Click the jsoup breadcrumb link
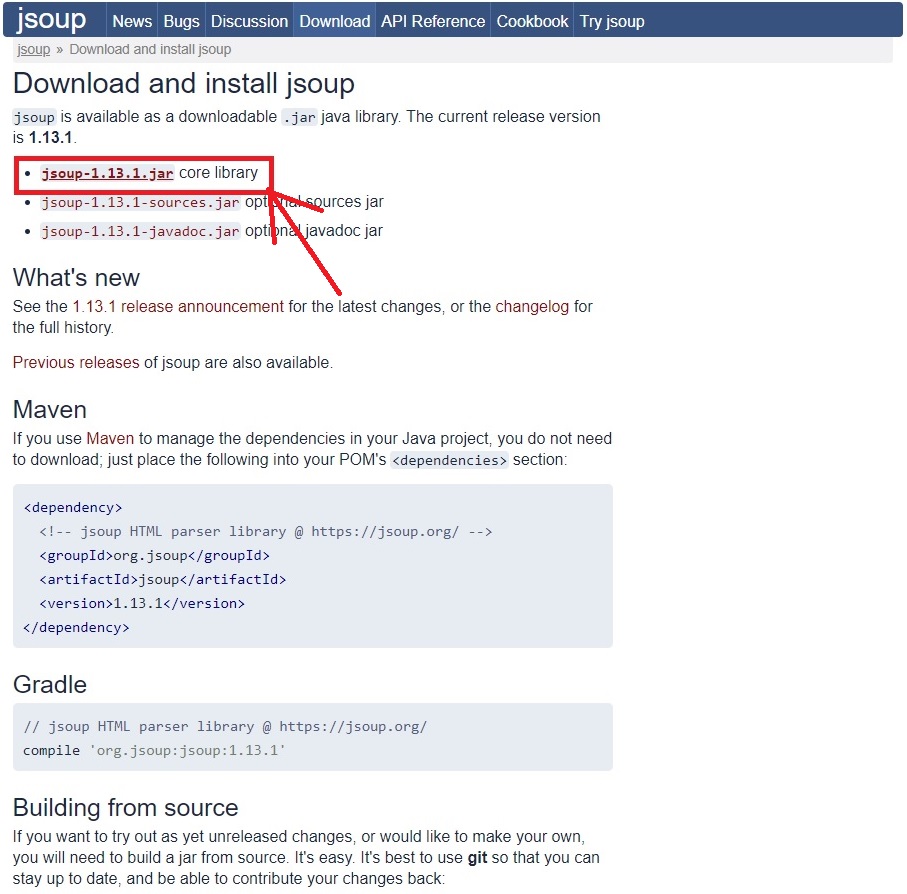Viewport: 907px width, 894px height. pyautogui.click(x=34, y=50)
